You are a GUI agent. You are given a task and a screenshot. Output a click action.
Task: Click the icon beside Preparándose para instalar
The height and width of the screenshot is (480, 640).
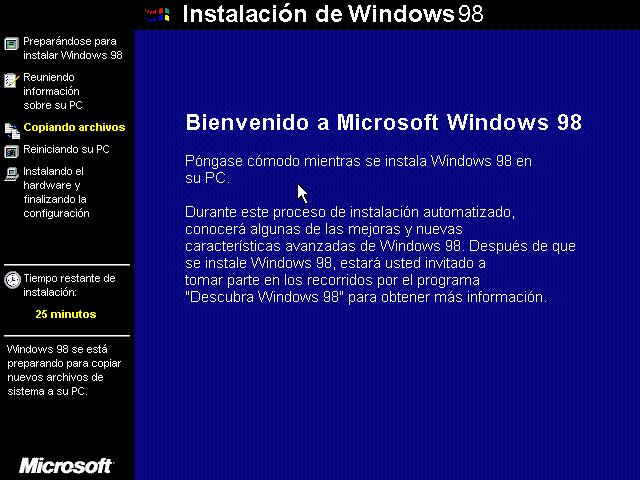(11, 43)
